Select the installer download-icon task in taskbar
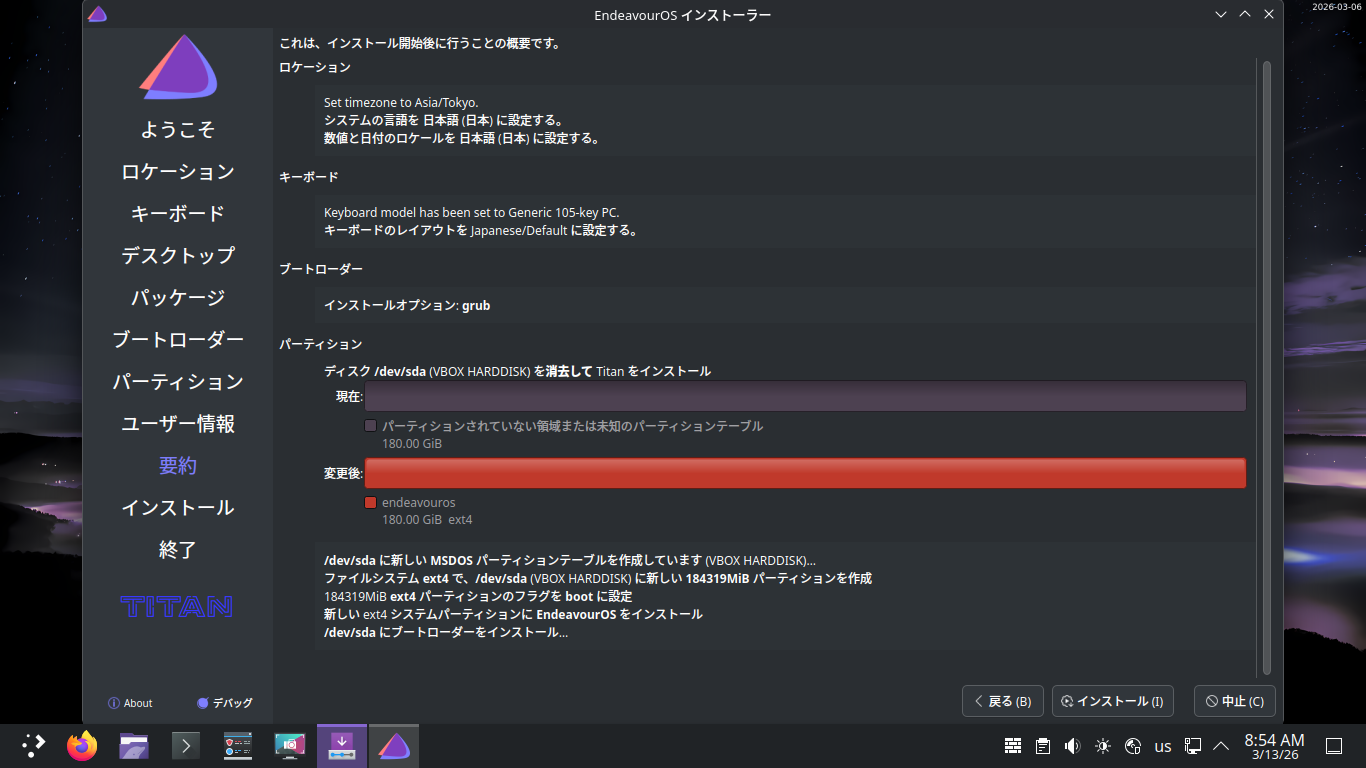This screenshot has height=768, width=1366. coord(342,746)
